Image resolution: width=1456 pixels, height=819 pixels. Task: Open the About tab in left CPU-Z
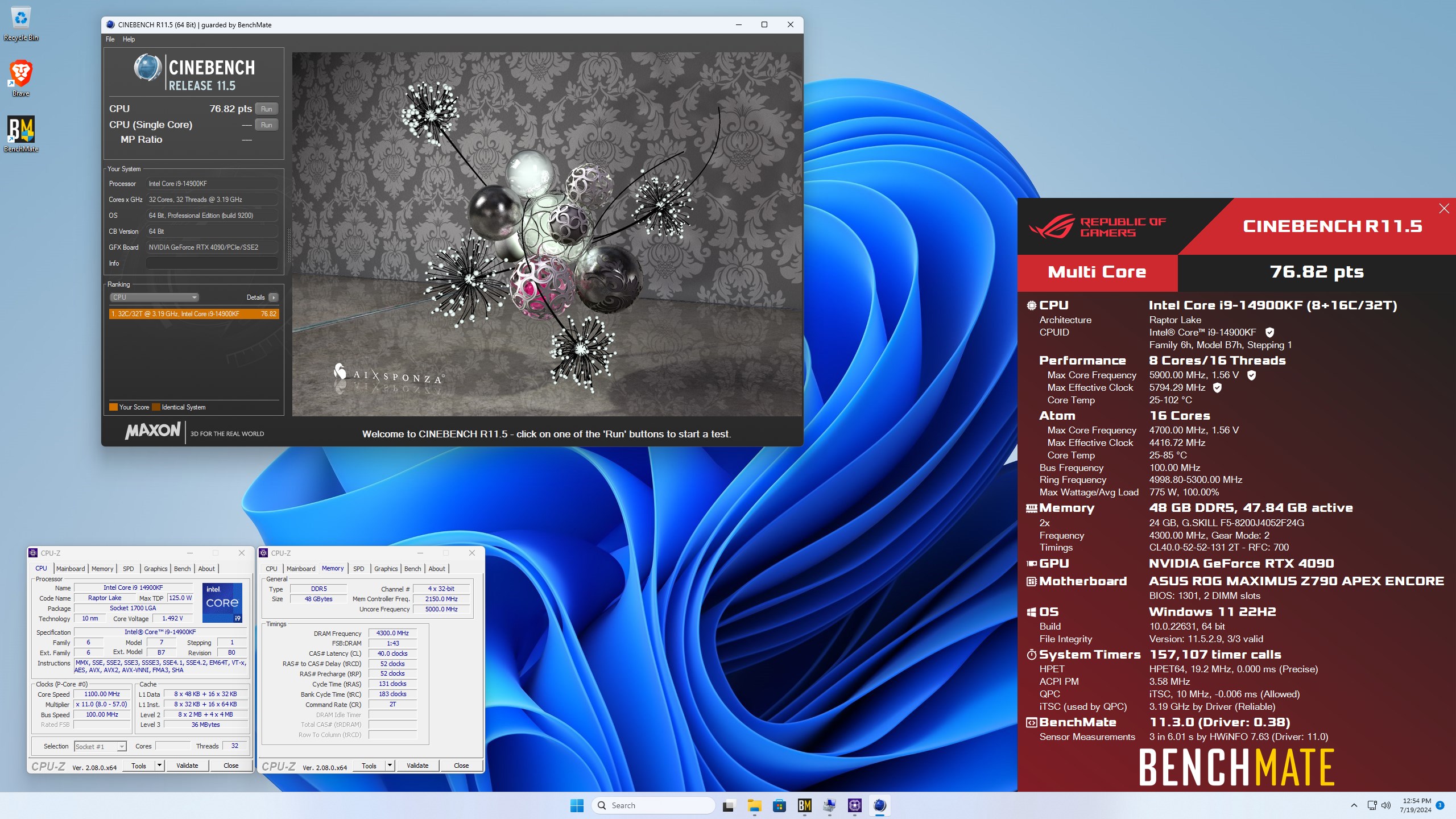pyautogui.click(x=206, y=569)
